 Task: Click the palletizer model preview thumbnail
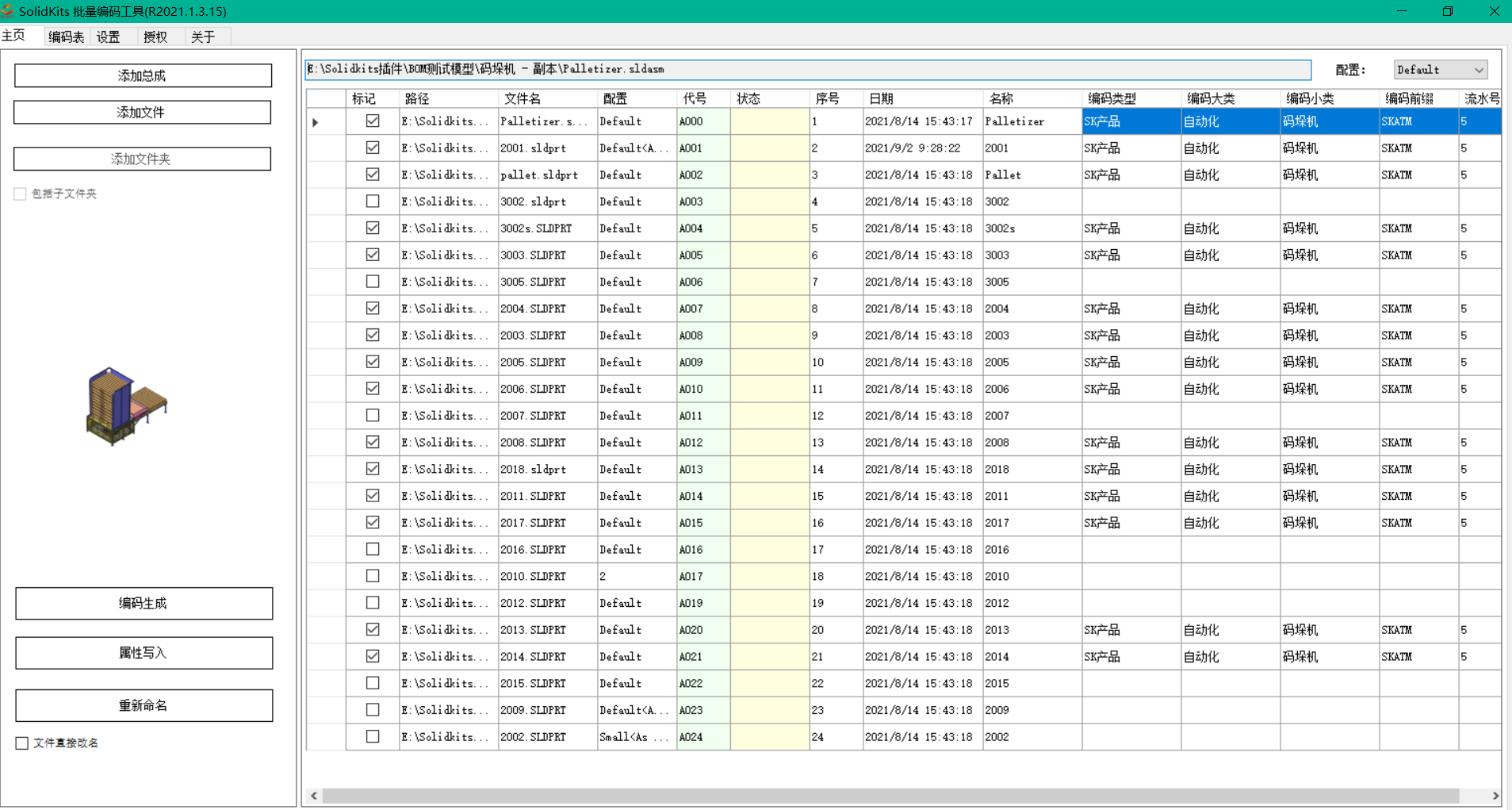coord(127,405)
